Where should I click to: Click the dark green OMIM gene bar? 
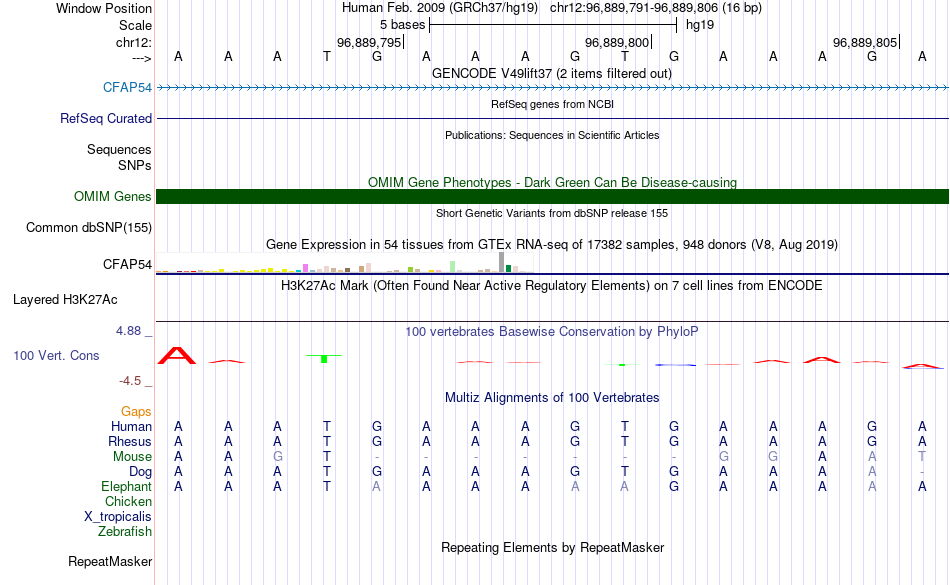[553, 196]
